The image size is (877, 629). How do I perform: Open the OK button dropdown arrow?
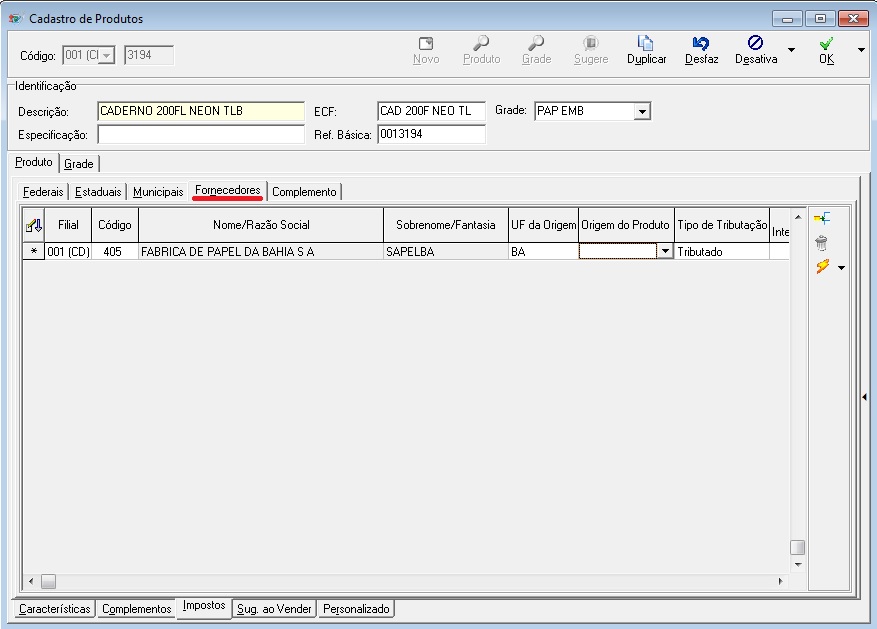(861, 50)
